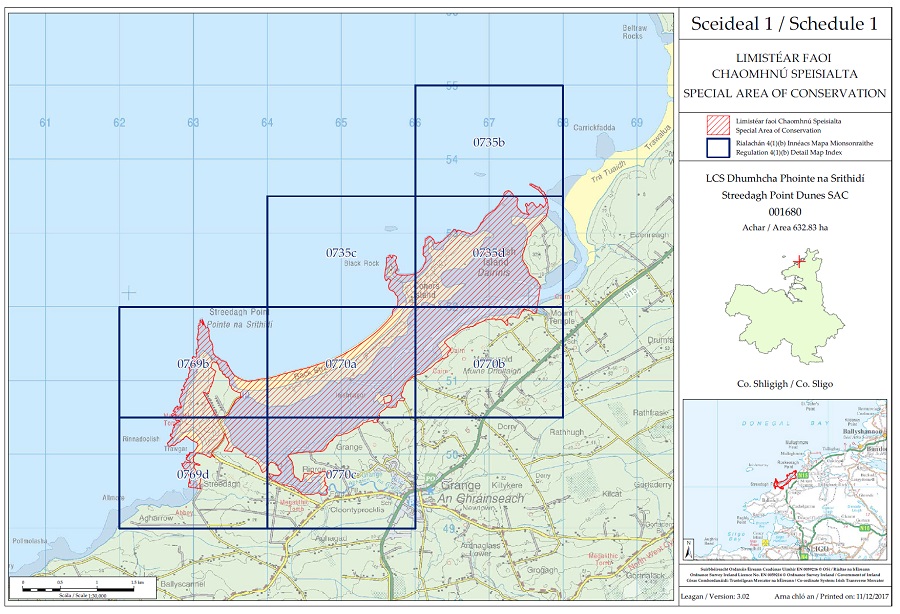Select detail map tile 0735c

(341, 252)
